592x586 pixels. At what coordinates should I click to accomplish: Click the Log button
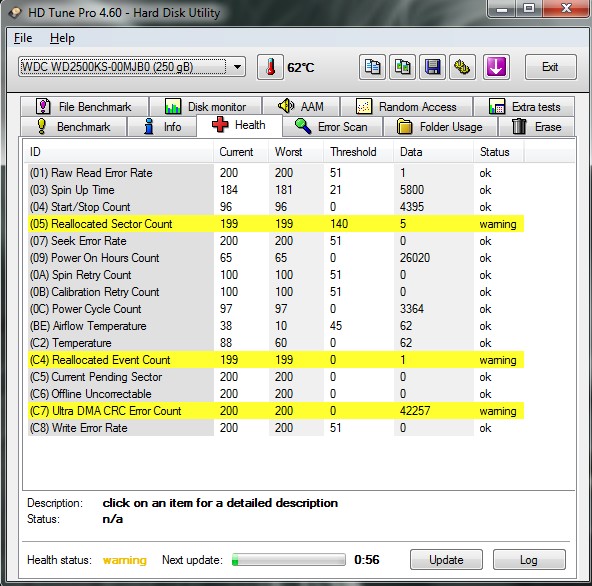(529, 560)
